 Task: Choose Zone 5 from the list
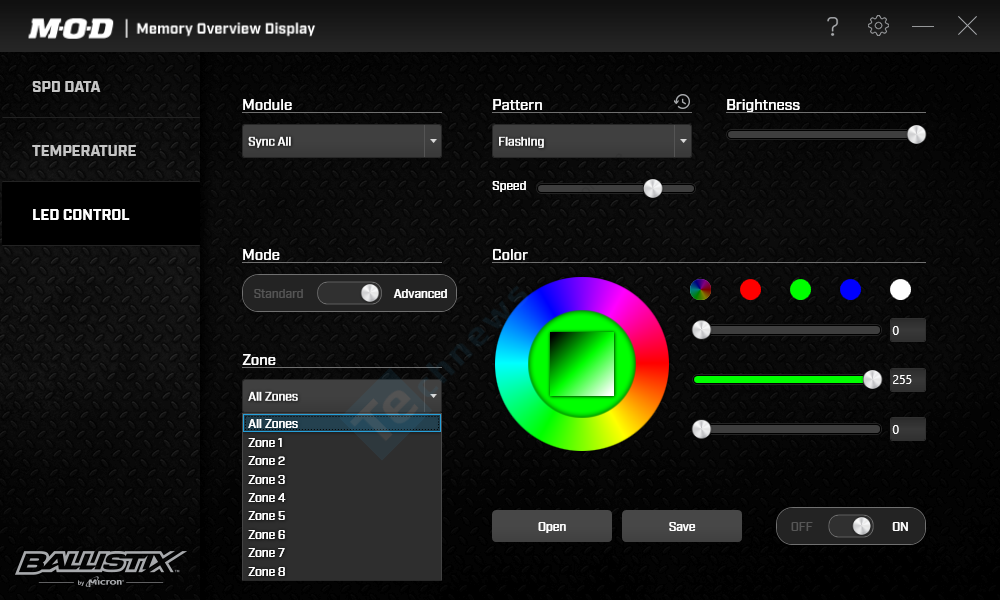point(342,516)
